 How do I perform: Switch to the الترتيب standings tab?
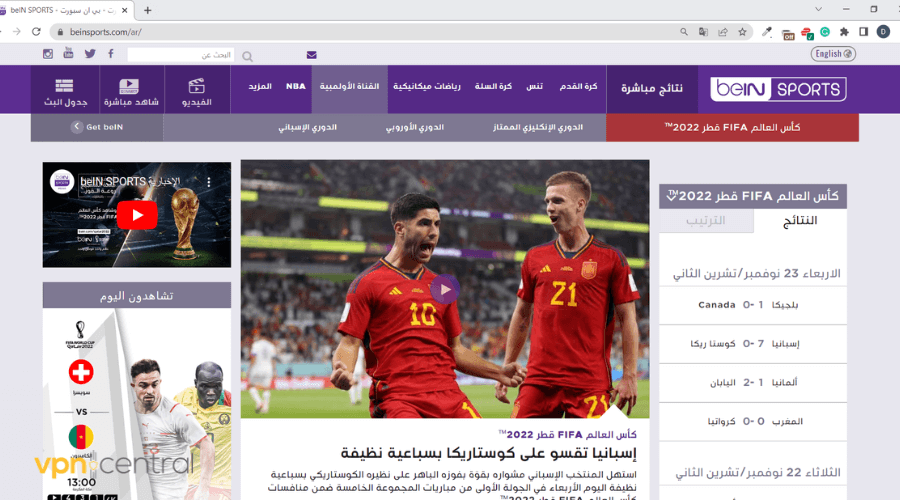coord(706,221)
